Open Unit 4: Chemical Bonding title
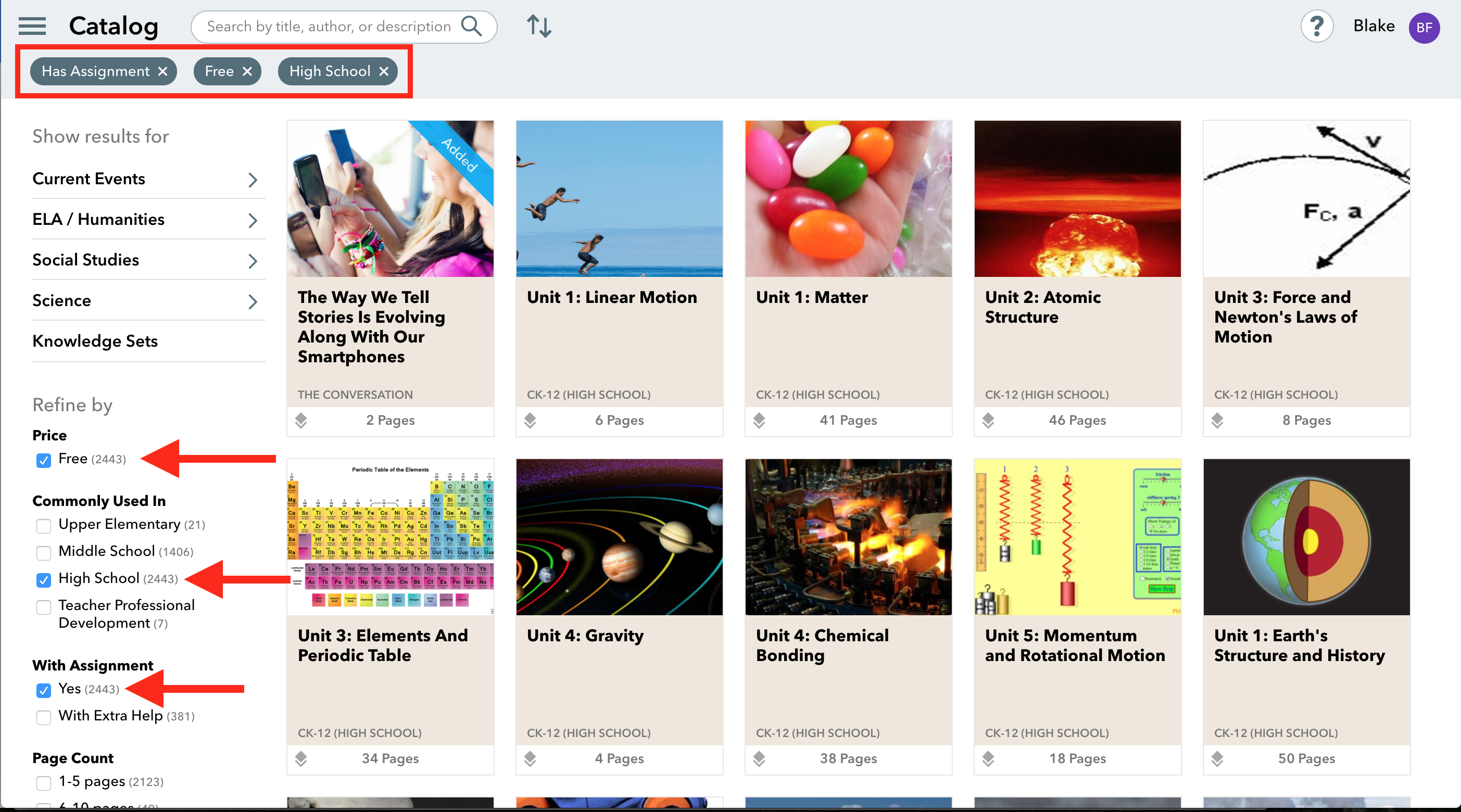 [822, 645]
